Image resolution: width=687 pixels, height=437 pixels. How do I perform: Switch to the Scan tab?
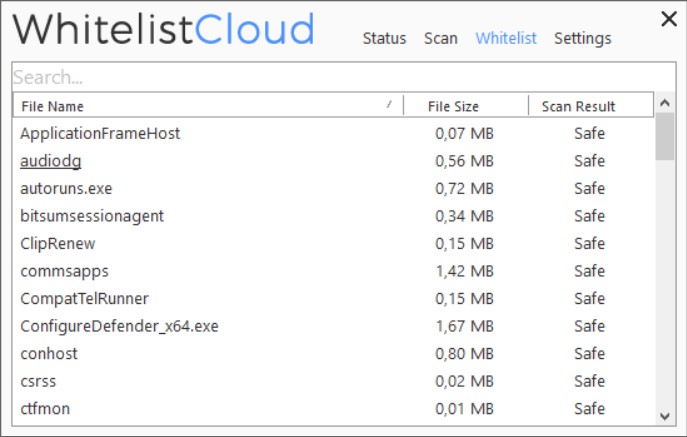tap(441, 39)
